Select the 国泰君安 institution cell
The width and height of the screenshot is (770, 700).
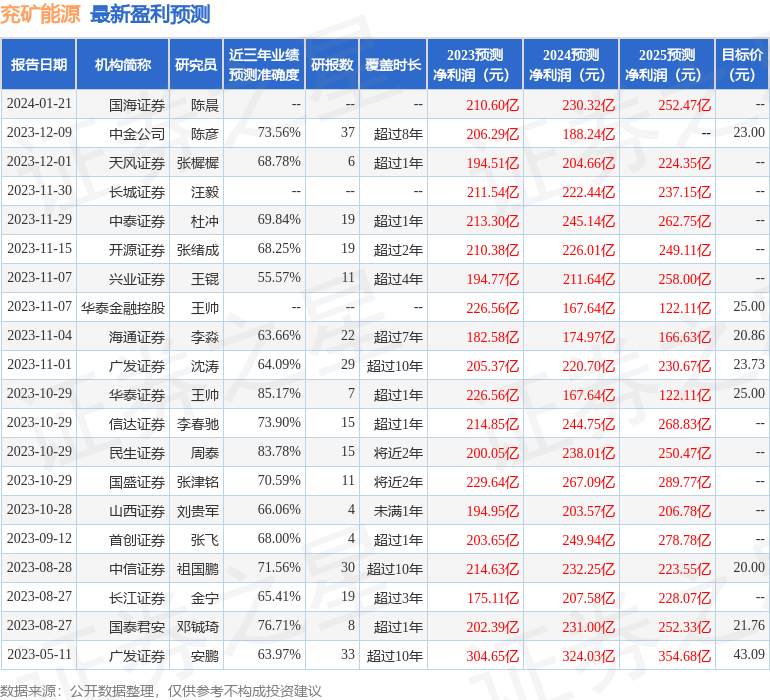click(137, 627)
